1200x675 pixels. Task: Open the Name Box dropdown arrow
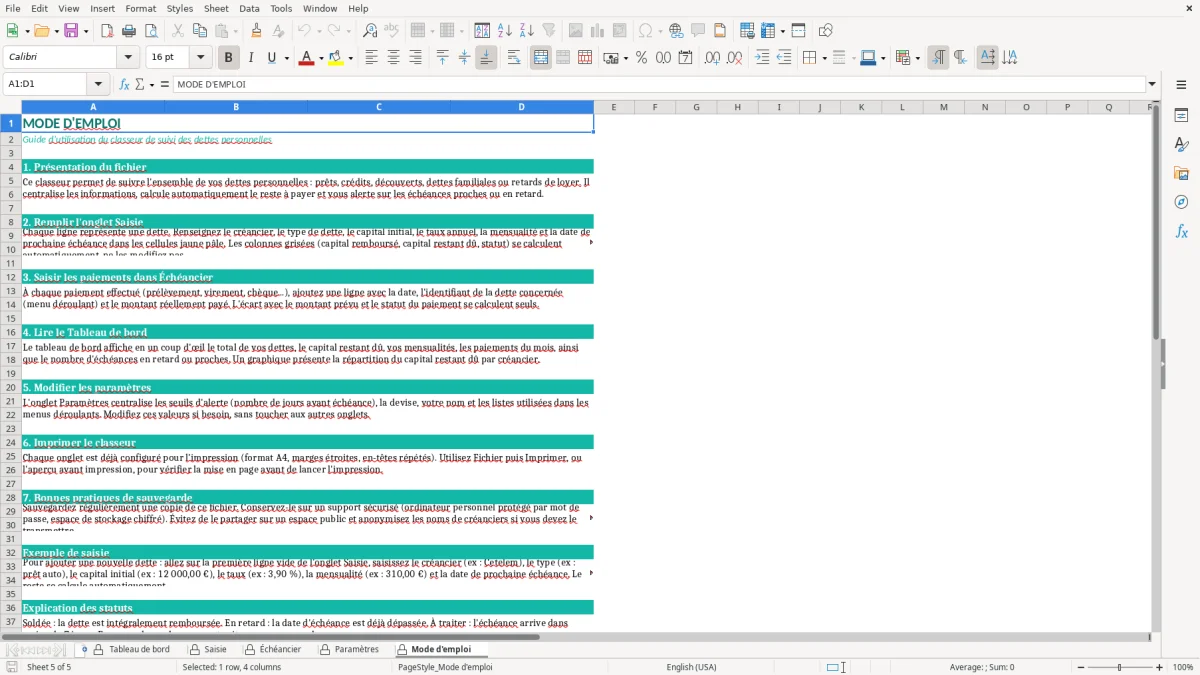(x=98, y=84)
